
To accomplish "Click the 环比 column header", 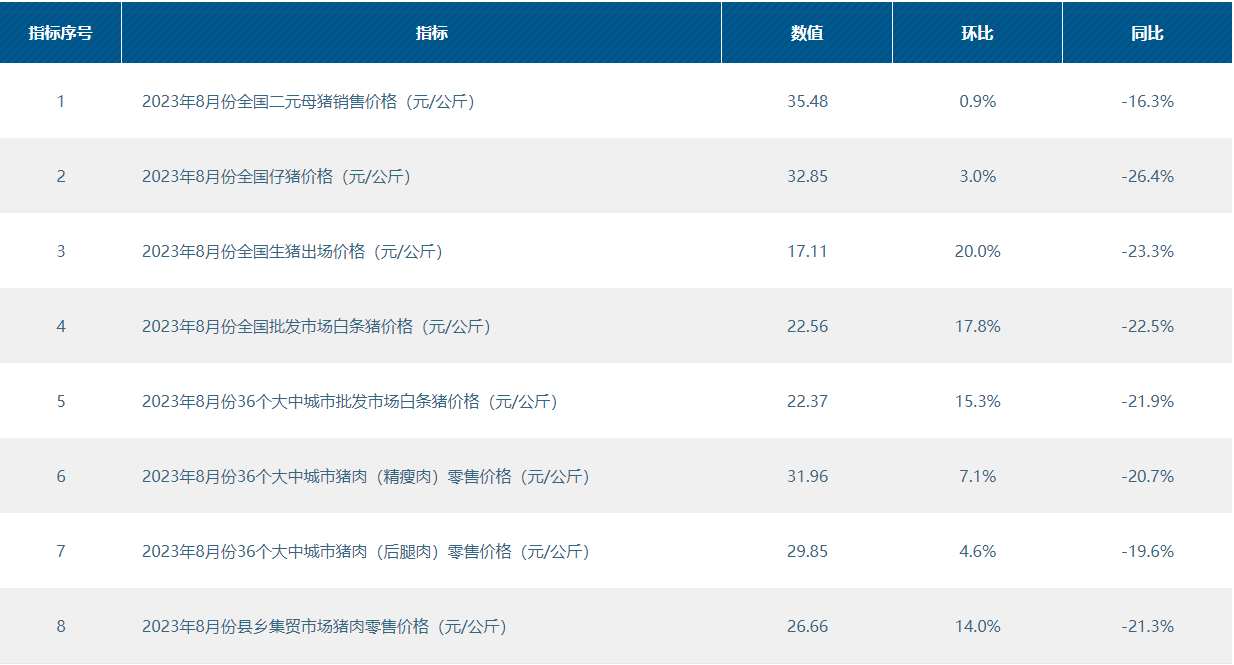I will coord(977,33).
